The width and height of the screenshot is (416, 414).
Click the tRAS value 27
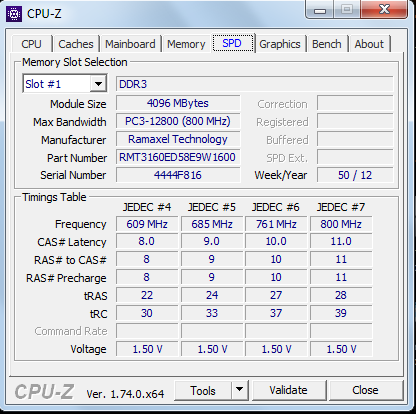tap(276, 295)
